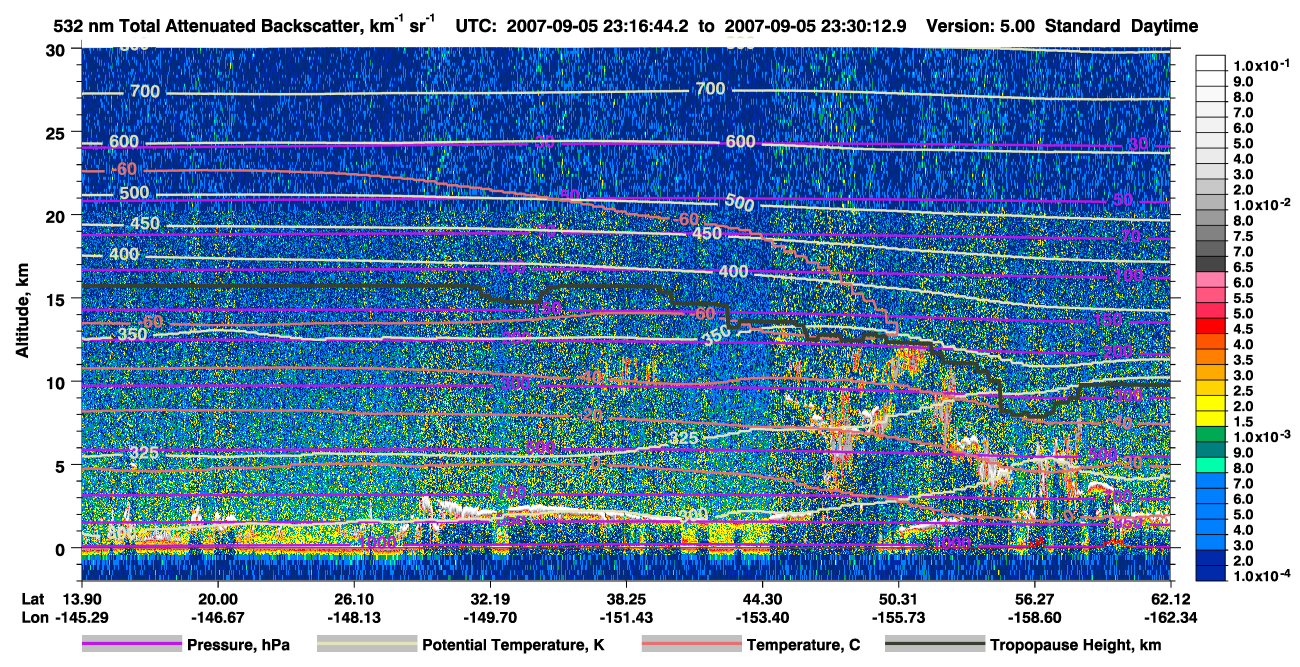Image resolution: width=1300 pixels, height=667 pixels.
Task: Click the Altitude, km axis title
Action: tap(23, 297)
